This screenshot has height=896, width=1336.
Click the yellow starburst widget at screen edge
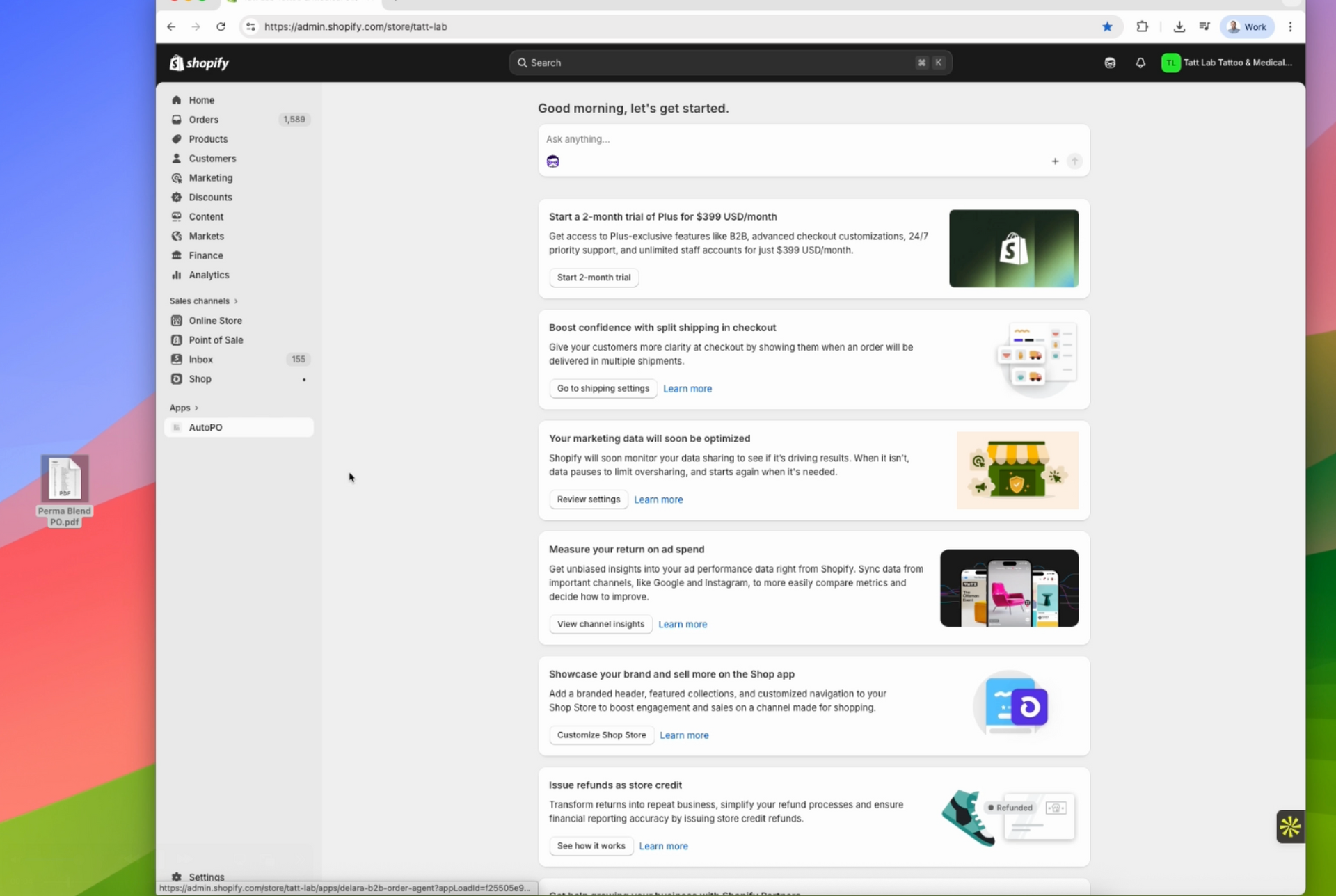click(1290, 826)
